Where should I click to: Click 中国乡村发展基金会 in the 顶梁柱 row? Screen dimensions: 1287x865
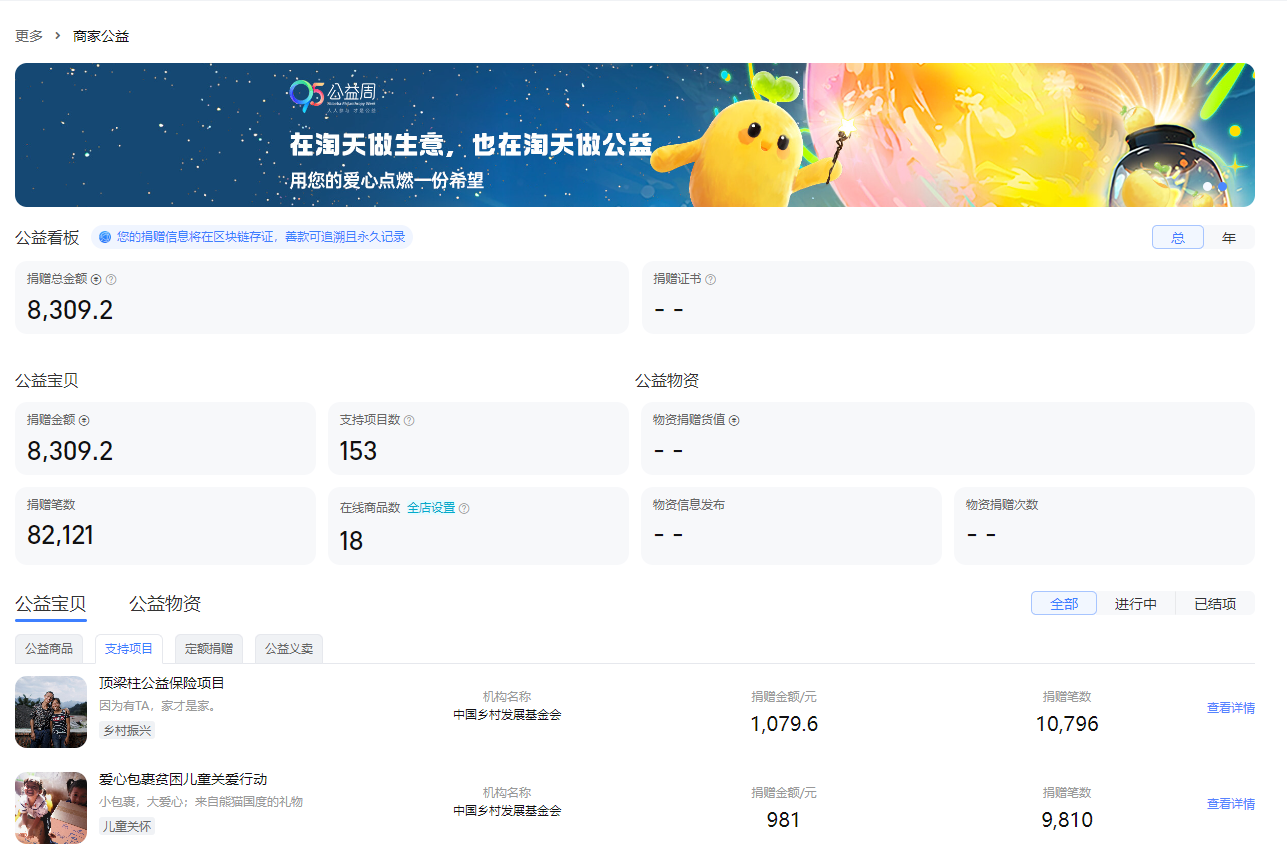pos(507,715)
